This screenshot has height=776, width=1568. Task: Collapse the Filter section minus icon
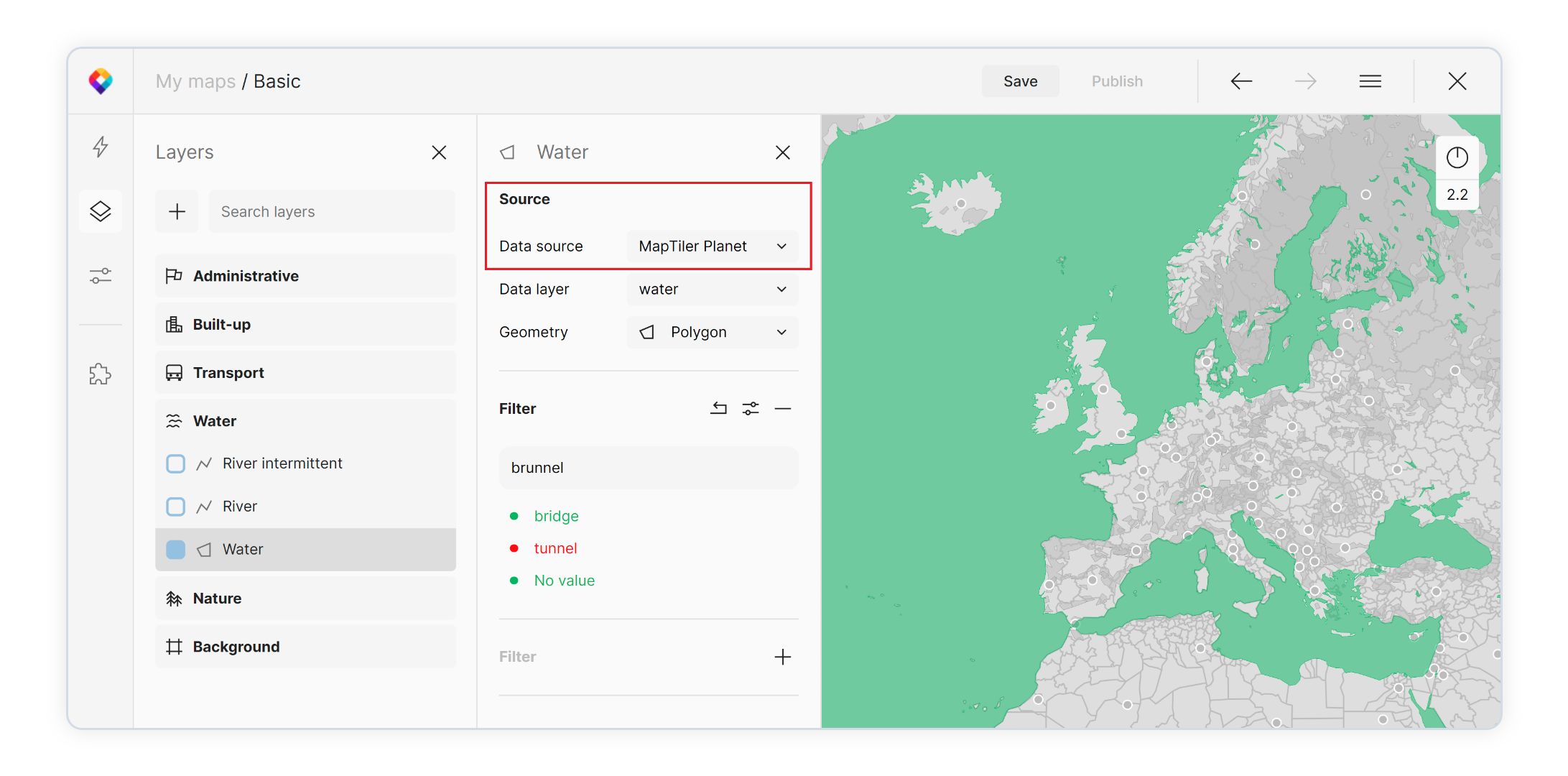[x=783, y=409]
